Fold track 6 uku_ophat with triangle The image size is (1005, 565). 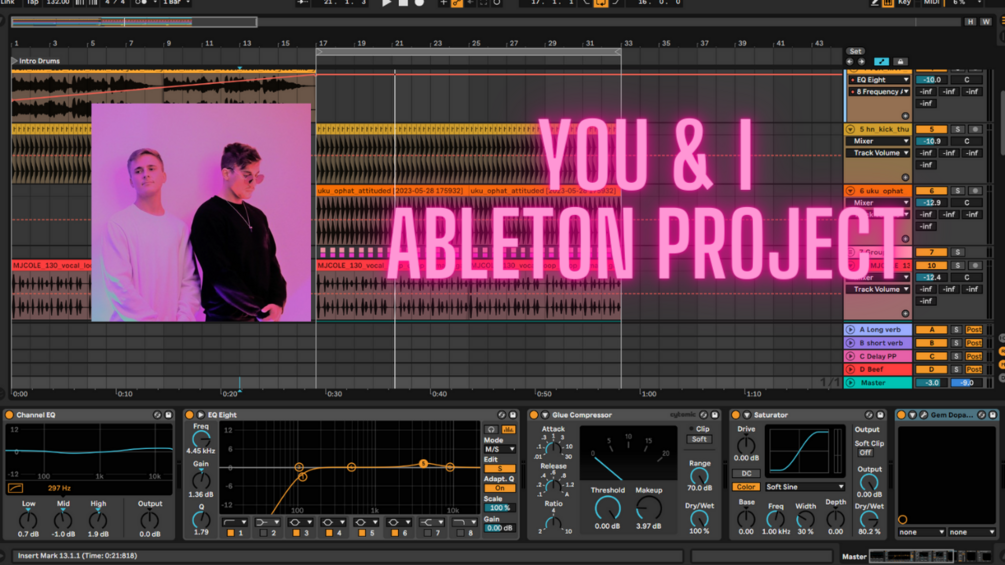click(851, 191)
